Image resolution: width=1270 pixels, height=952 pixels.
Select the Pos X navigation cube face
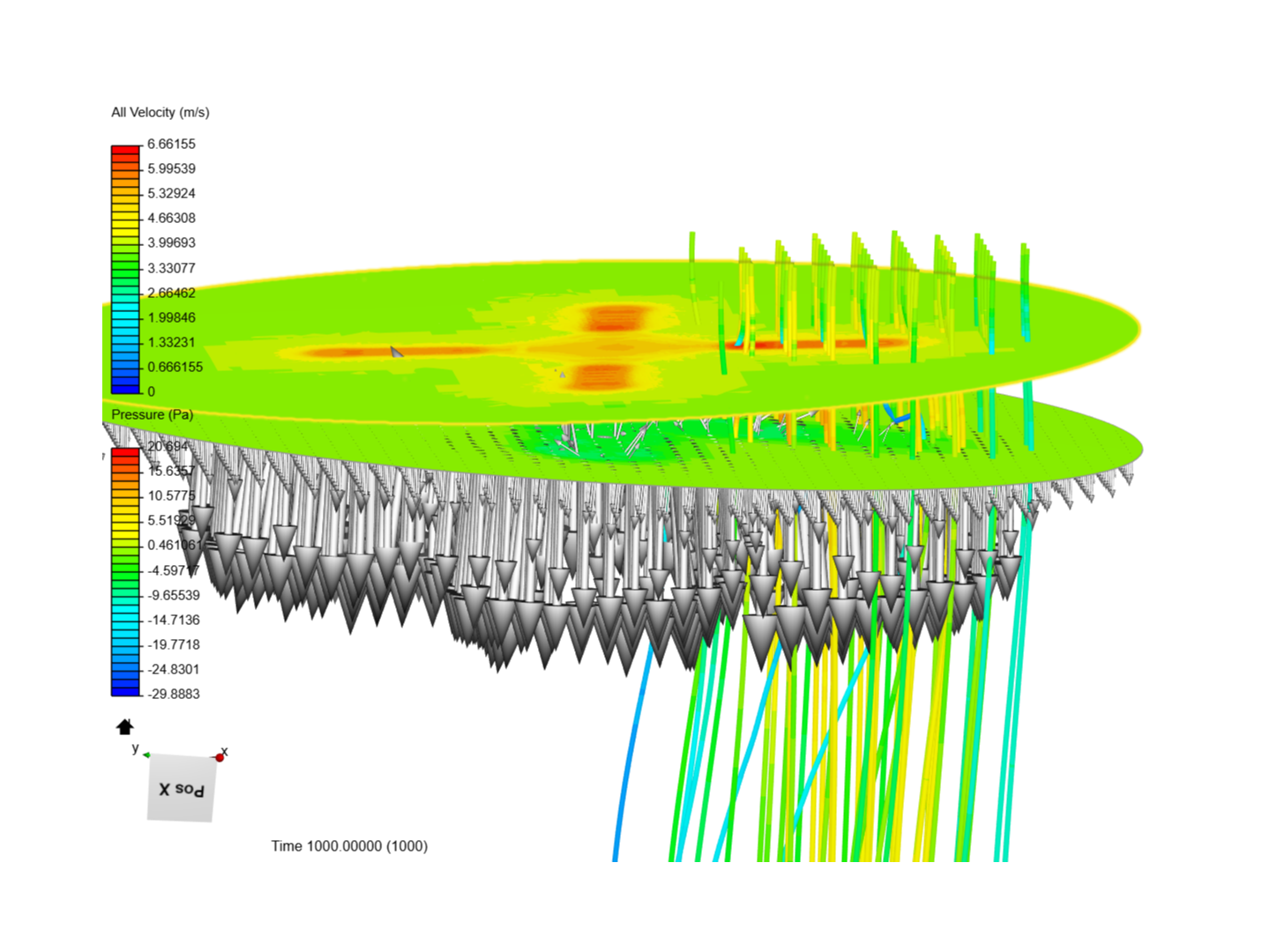tap(179, 786)
